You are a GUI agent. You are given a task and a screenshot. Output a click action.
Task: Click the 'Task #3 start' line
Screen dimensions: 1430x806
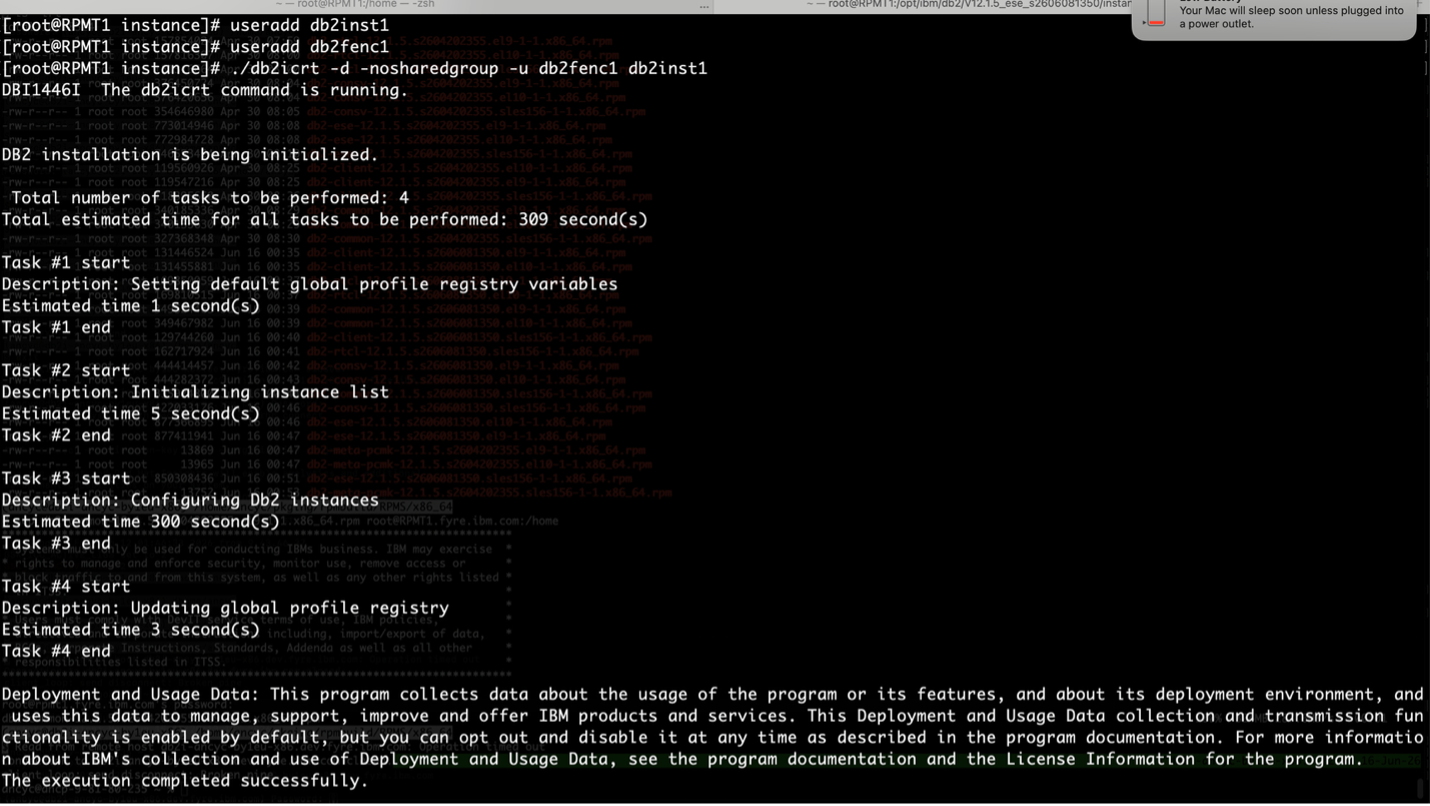66,479
